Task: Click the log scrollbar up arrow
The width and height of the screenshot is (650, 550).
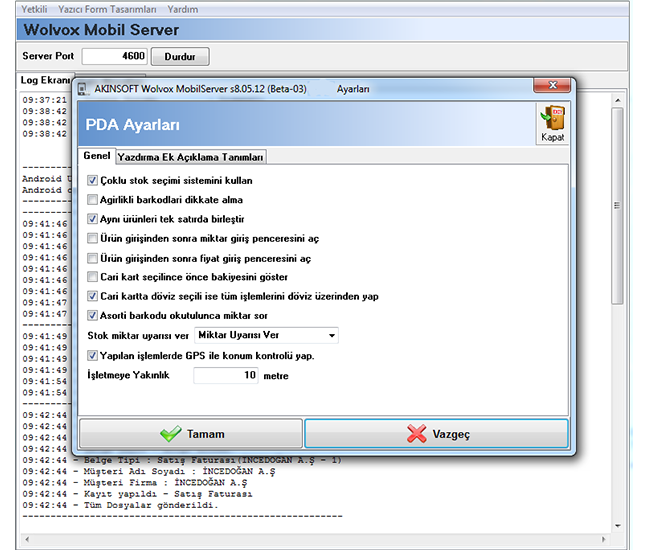Action: [617, 100]
